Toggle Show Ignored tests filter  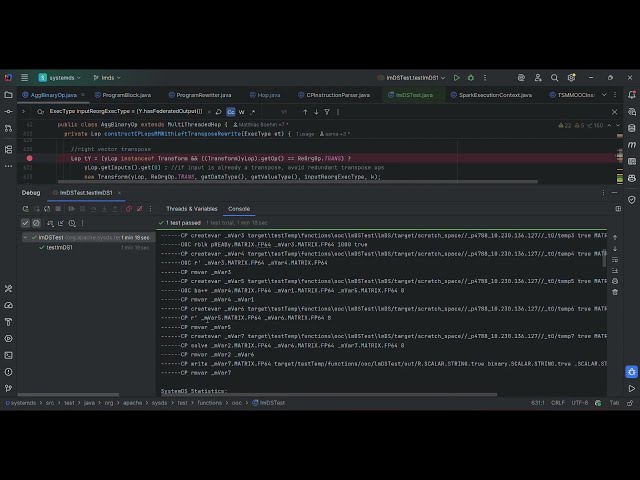36,223
